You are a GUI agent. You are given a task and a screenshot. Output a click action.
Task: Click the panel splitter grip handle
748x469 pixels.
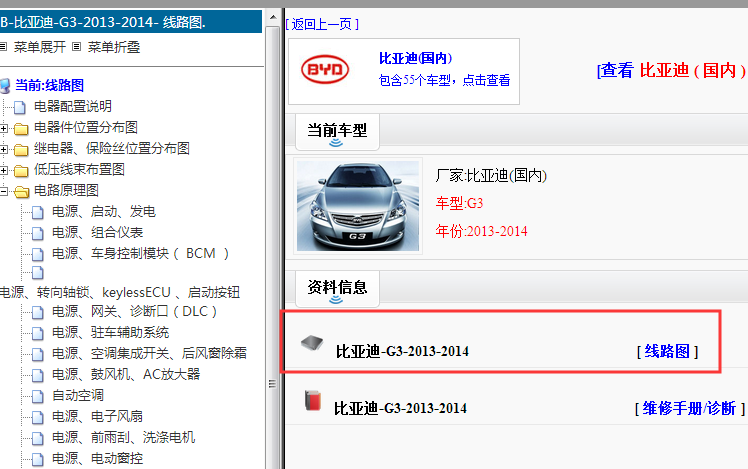(272, 384)
